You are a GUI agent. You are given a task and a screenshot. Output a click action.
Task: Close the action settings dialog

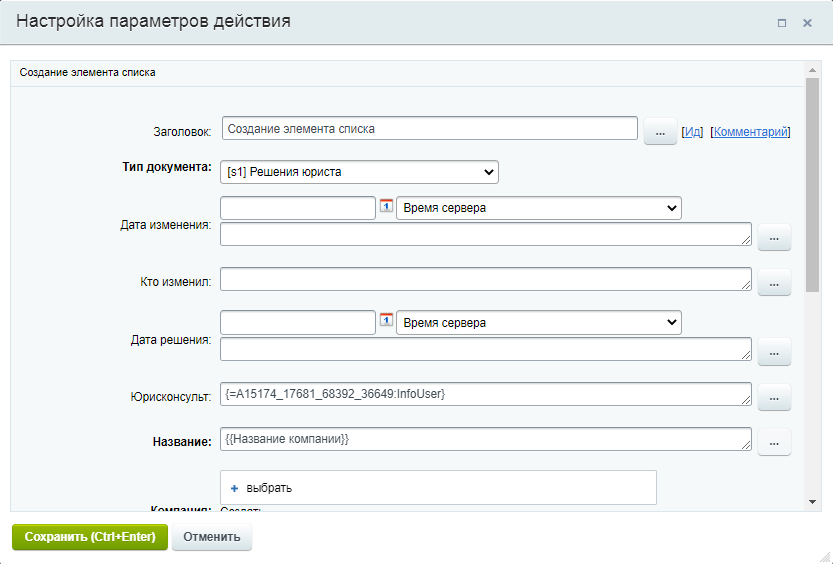coord(807,23)
